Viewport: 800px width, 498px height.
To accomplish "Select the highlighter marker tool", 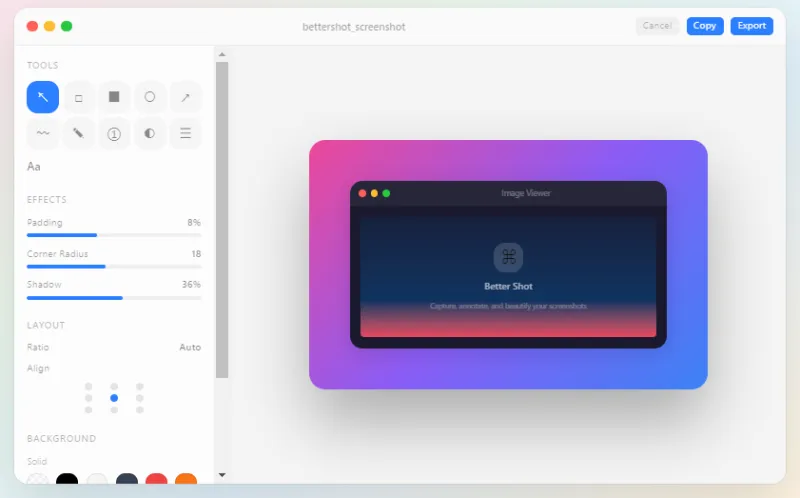I will 79,133.
